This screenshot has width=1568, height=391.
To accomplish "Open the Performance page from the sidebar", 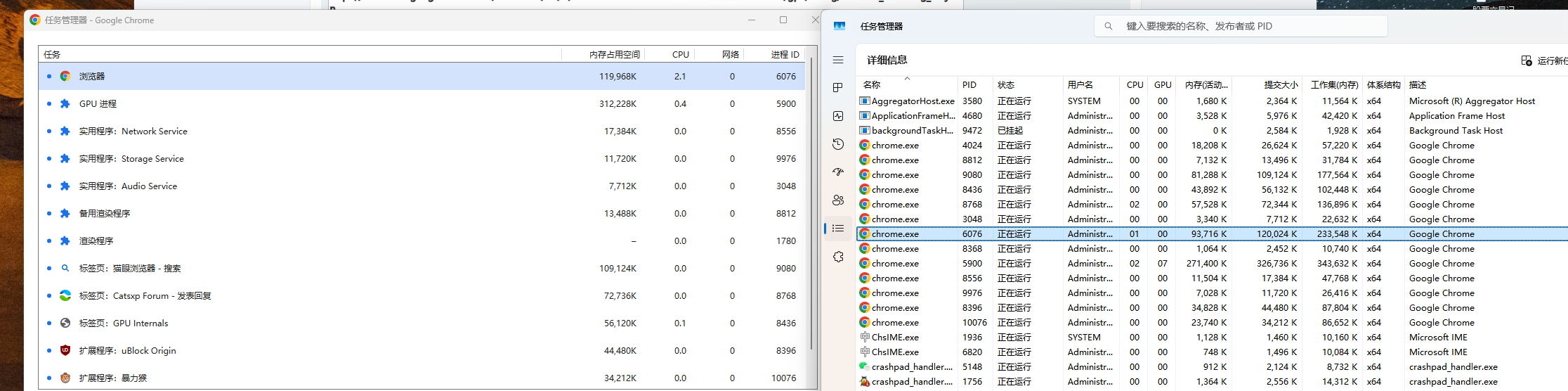I will [838, 116].
